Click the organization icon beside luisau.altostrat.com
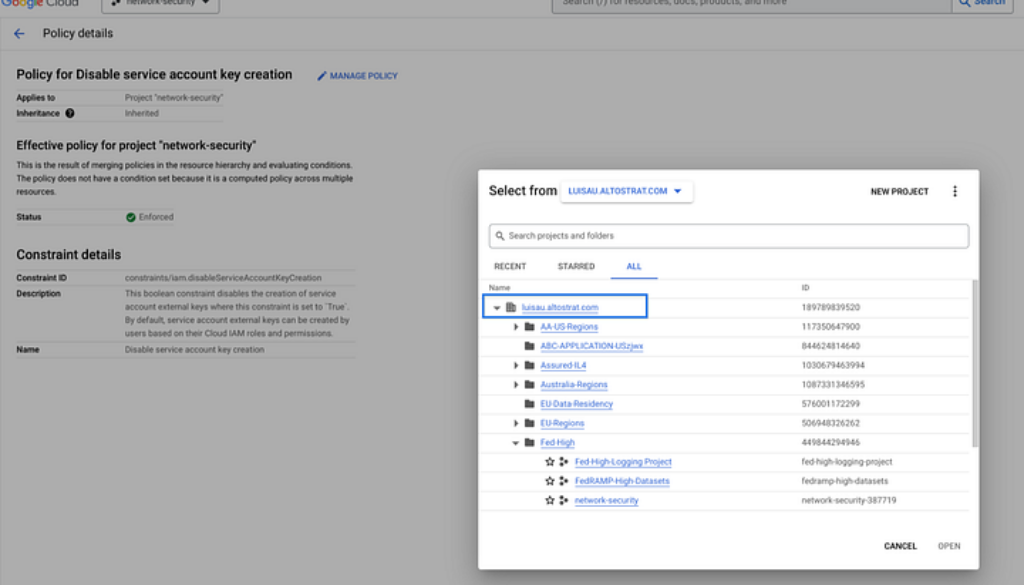Image resolution: width=1024 pixels, height=585 pixels. (511, 307)
